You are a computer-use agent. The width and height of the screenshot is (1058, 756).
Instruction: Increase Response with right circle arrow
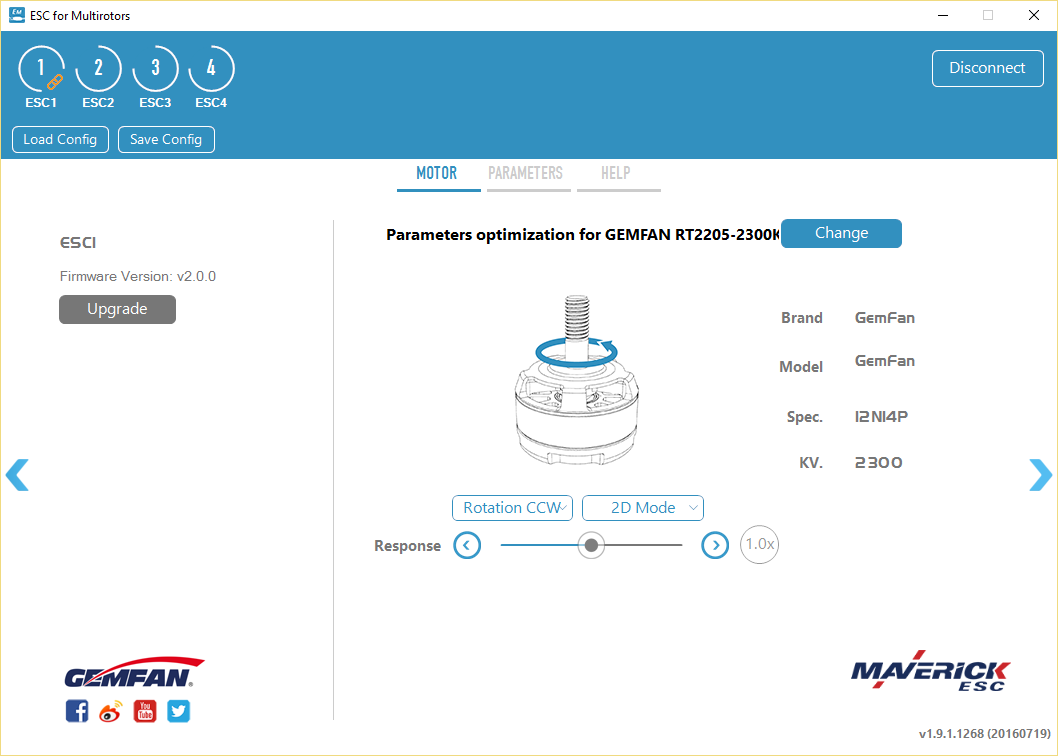click(x=715, y=545)
